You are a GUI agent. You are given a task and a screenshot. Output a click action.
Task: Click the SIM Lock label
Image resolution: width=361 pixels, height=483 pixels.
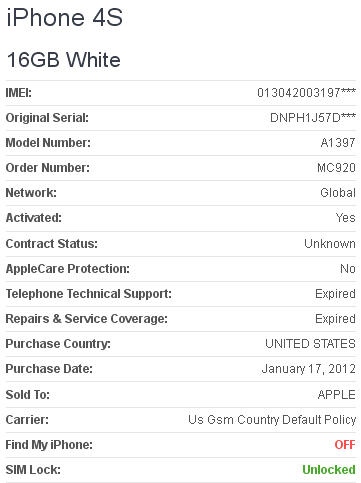point(33,470)
